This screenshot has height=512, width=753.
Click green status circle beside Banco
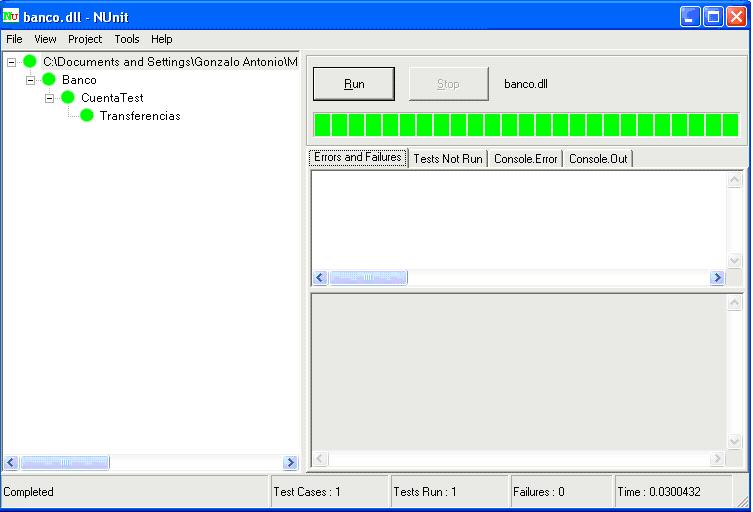[49, 79]
